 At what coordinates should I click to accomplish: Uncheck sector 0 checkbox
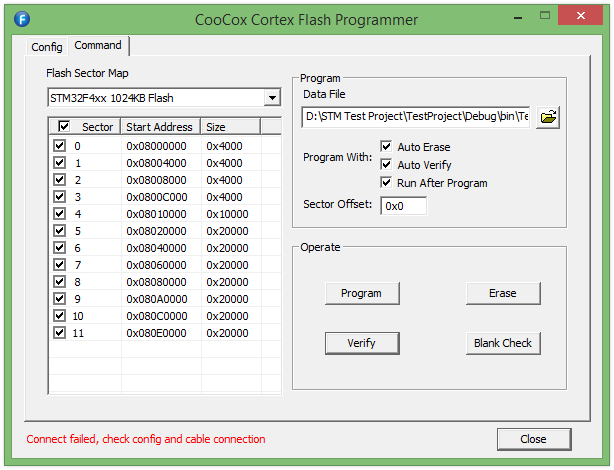coord(60,146)
